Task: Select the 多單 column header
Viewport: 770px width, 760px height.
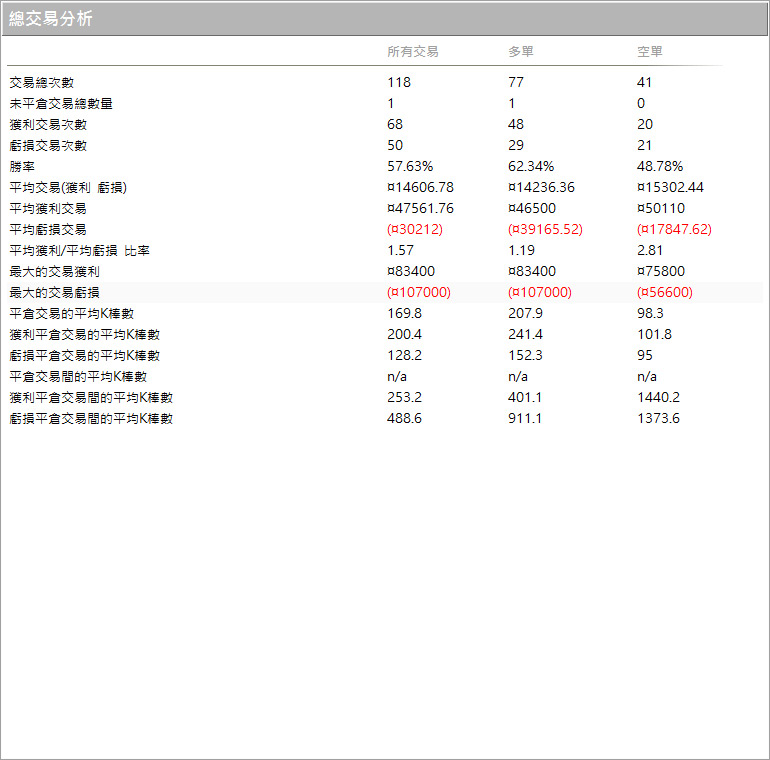Action: [521, 52]
